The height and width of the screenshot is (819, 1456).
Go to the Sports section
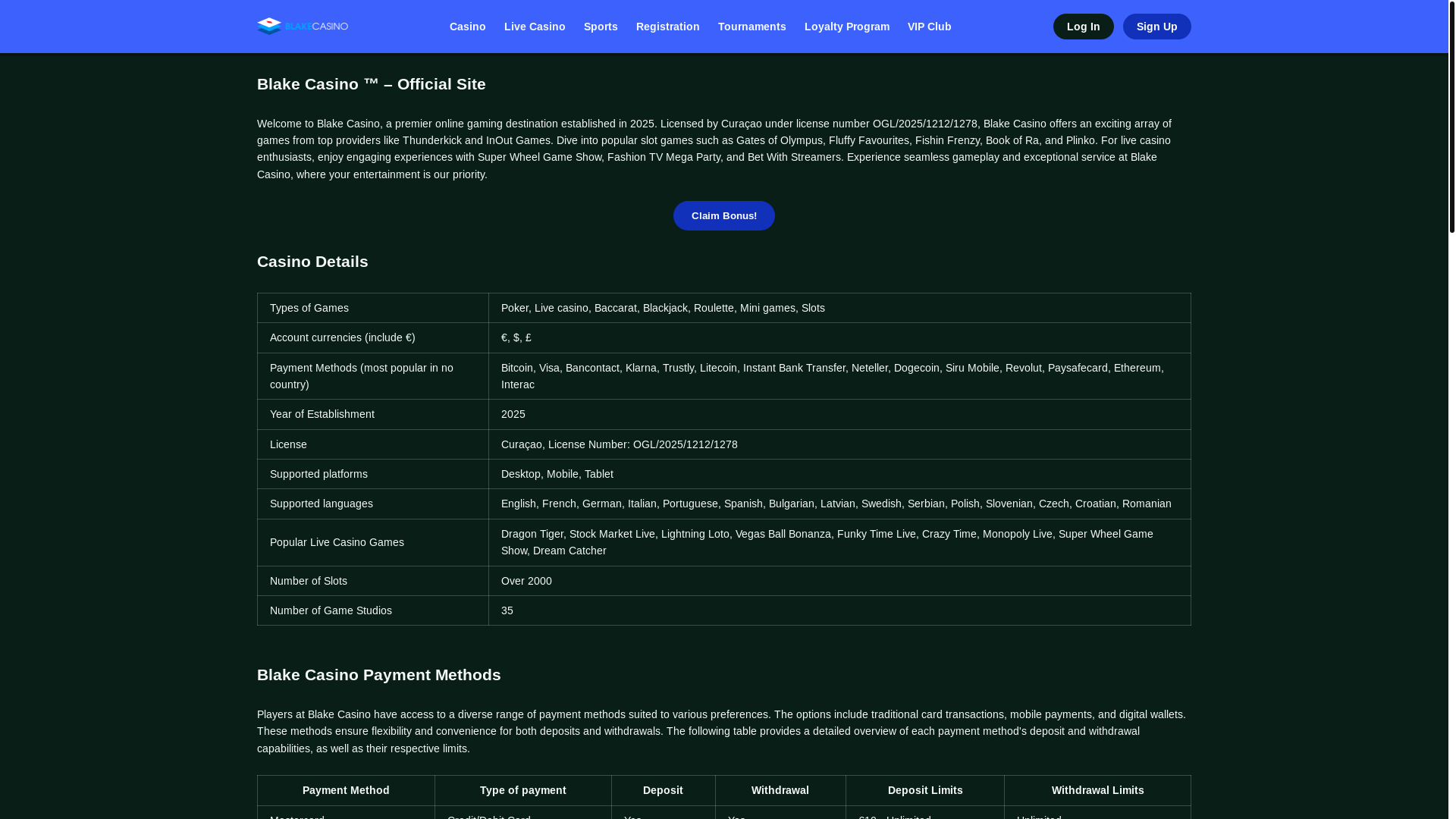pos(601,27)
